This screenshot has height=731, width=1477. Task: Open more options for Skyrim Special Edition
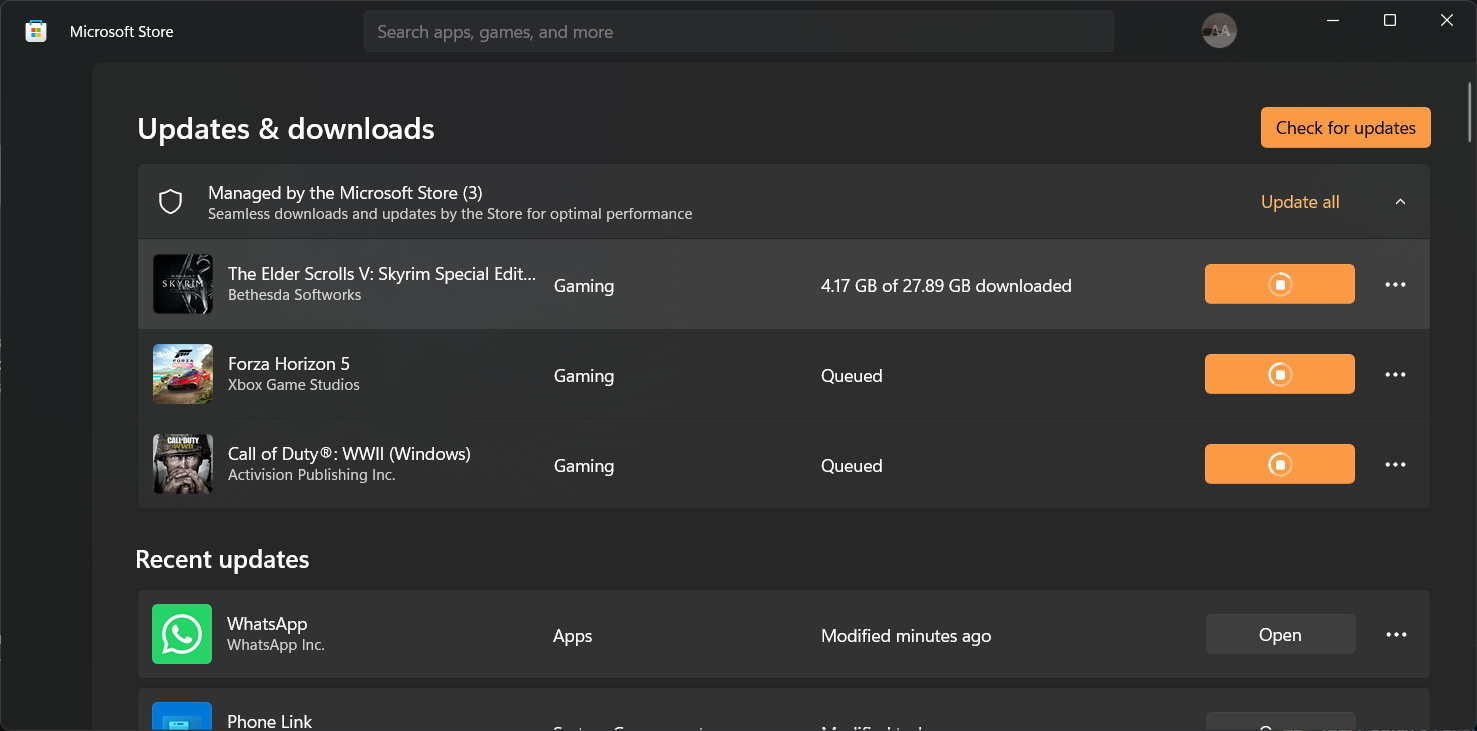[1396, 285]
